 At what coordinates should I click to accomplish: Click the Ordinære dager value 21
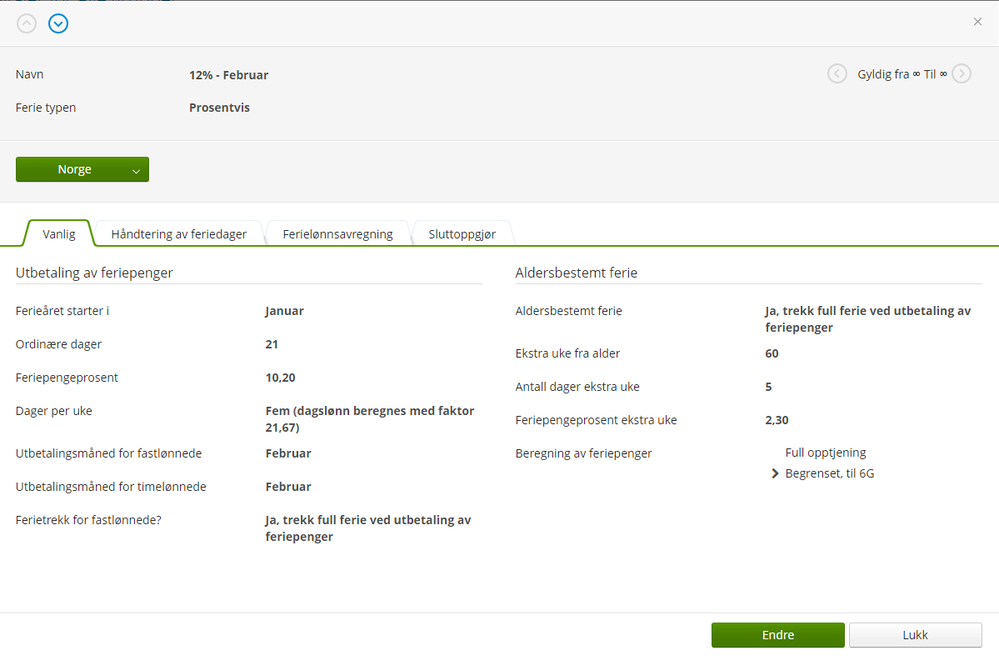click(x=272, y=344)
